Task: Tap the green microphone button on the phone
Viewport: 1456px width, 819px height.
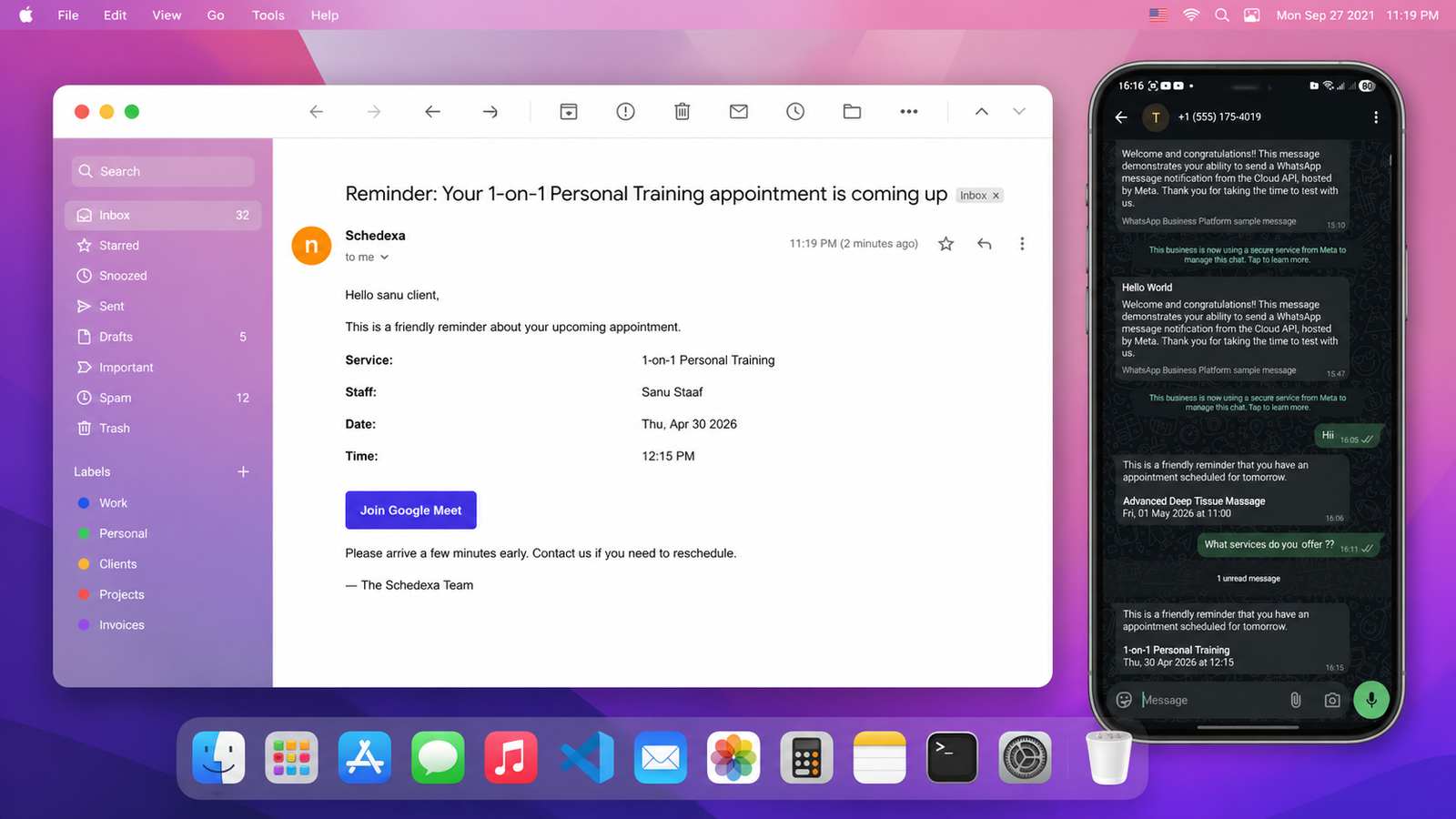Action: pos(1371,700)
